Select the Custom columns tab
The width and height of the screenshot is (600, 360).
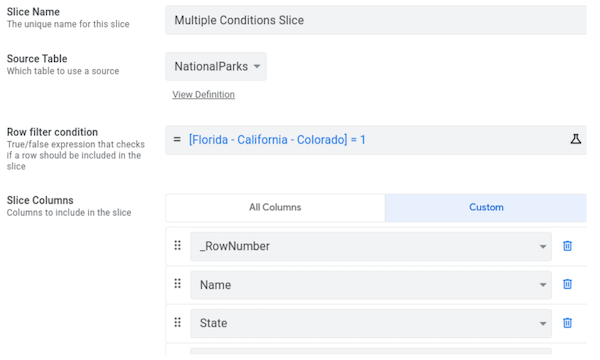coord(486,207)
